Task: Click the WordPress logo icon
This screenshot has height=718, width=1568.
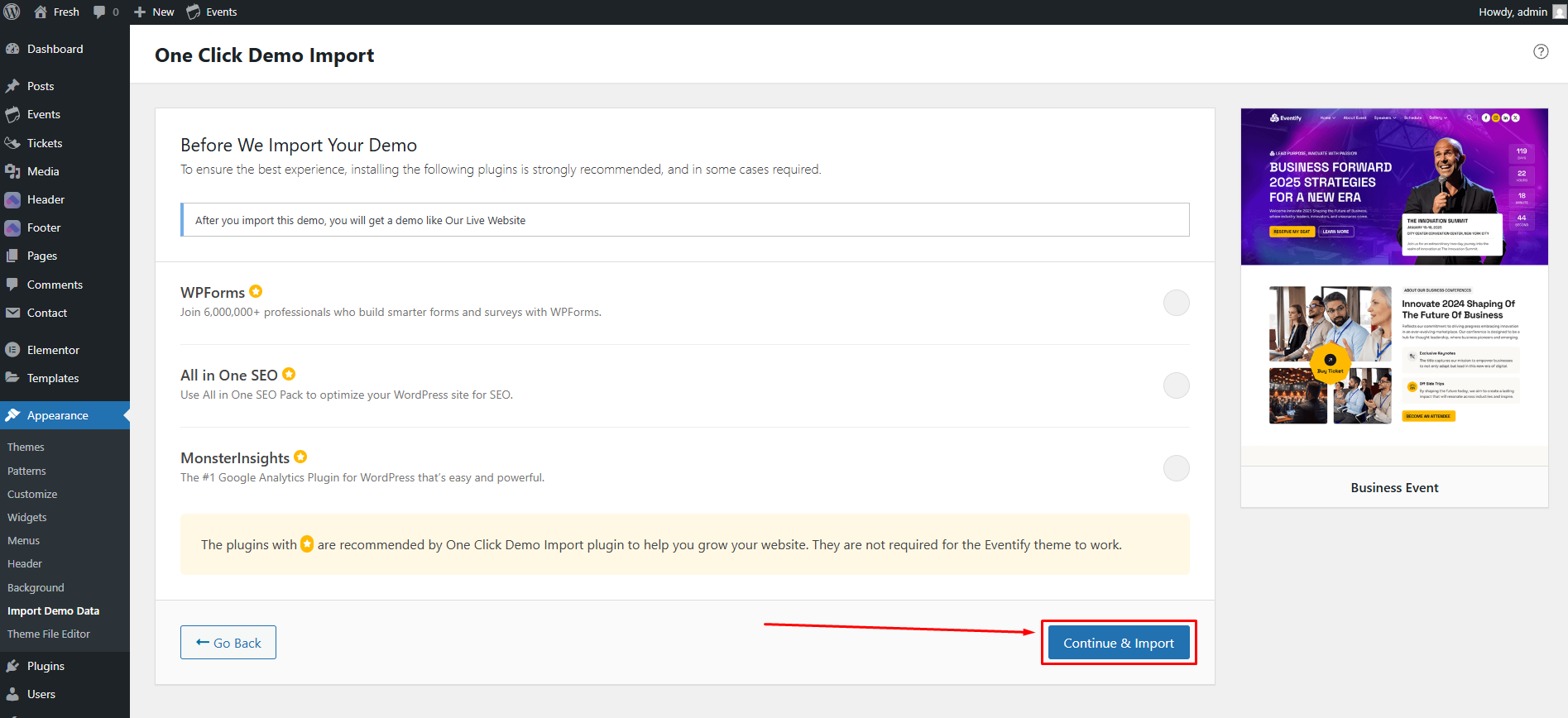Action: (x=12, y=12)
